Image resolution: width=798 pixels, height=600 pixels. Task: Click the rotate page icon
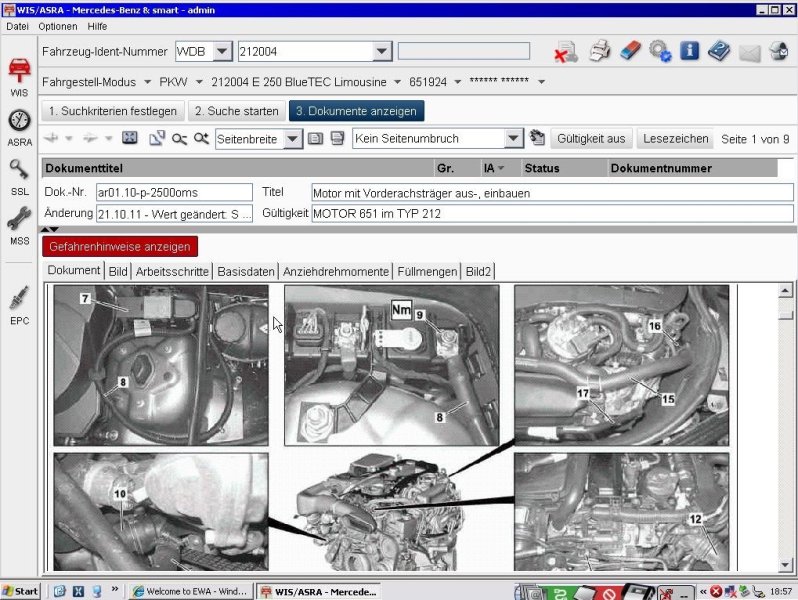click(157, 138)
